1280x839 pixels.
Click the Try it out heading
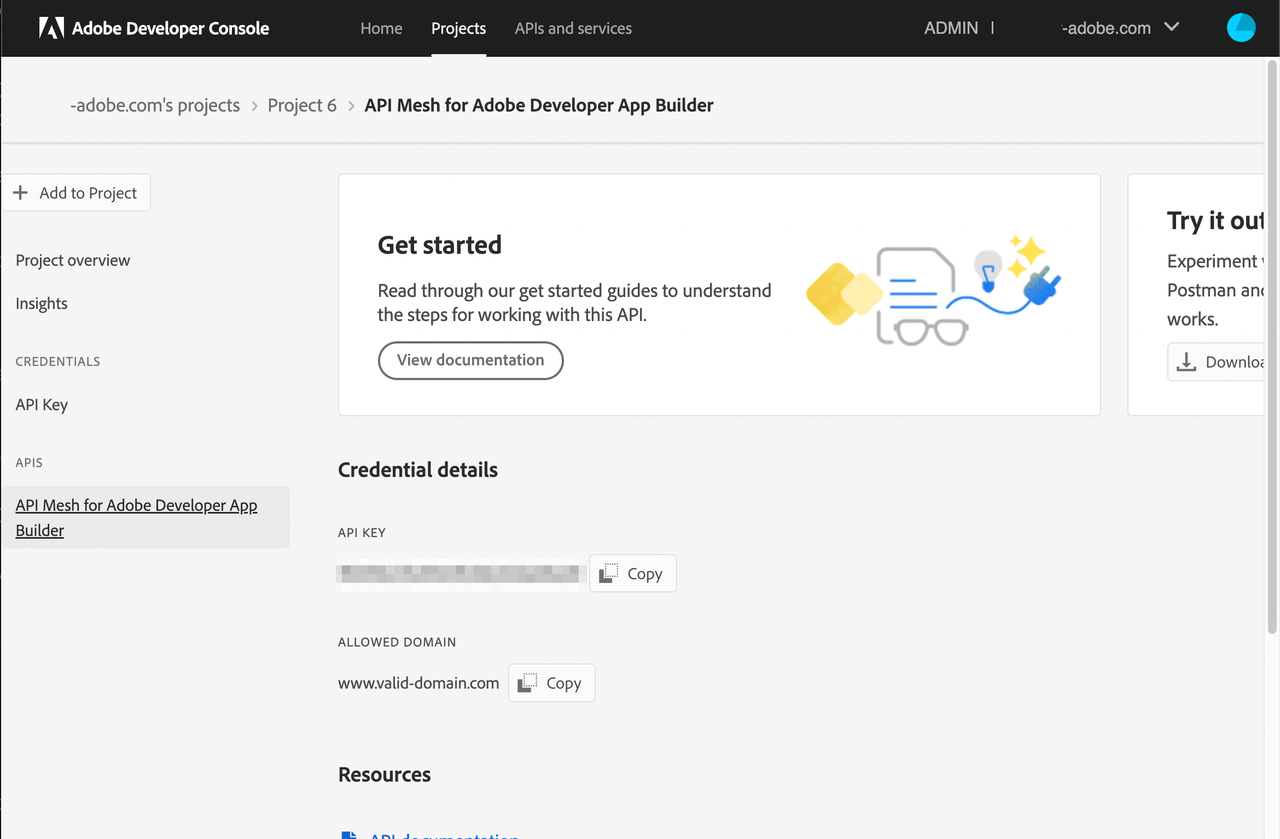[x=1216, y=221]
